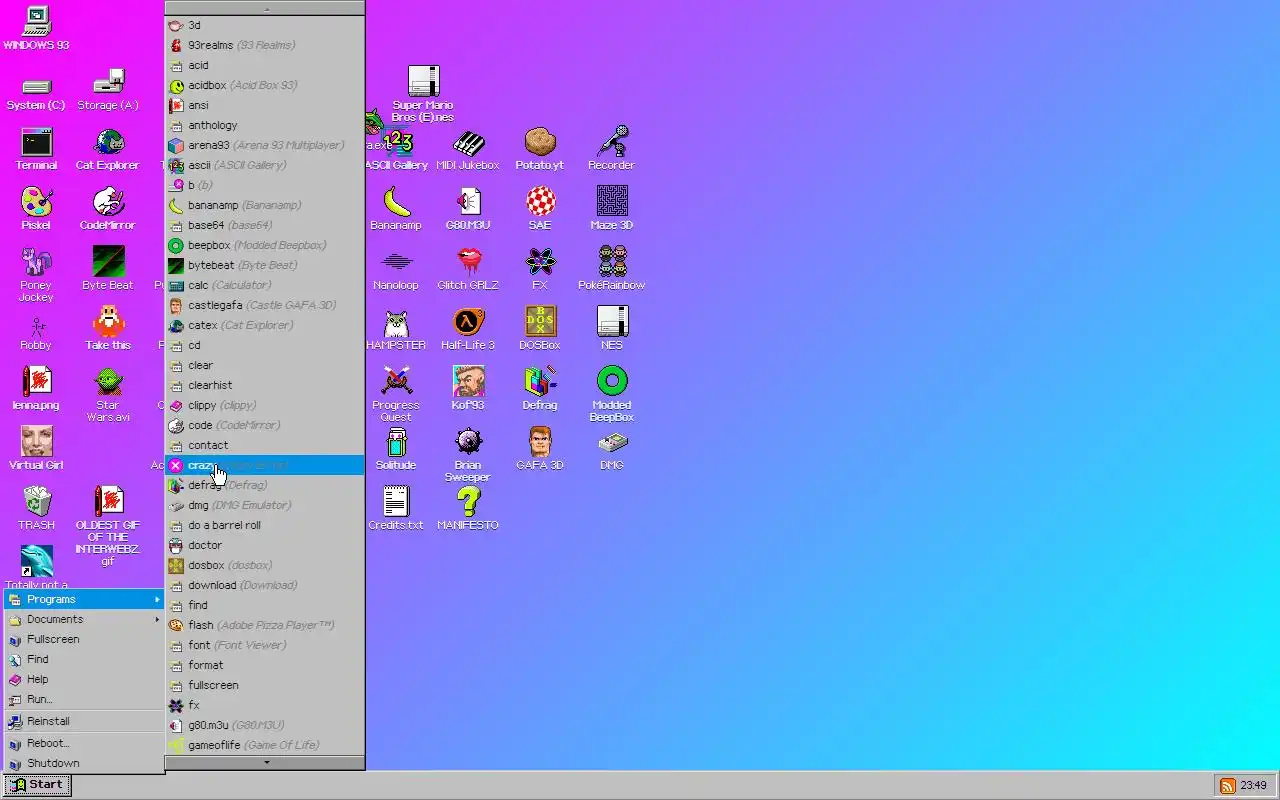Choose Reinstall in Start menu
Image resolution: width=1280 pixels, height=800 pixels.
84,721
